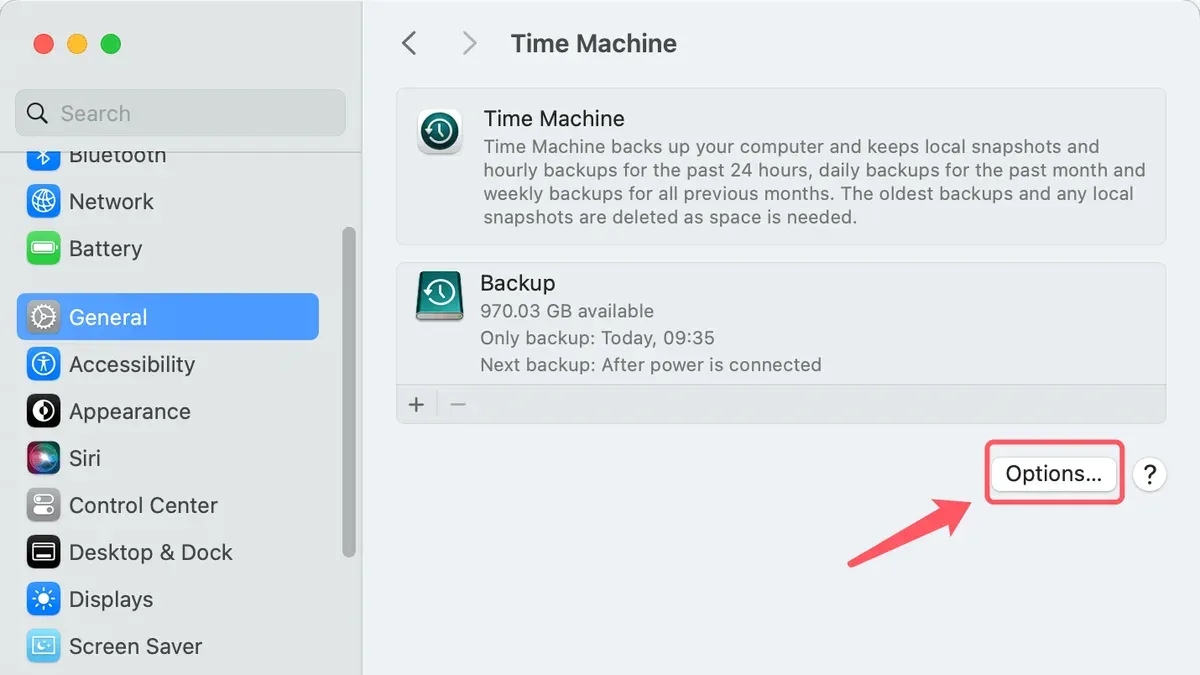The width and height of the screenshot is (1200, 675).
Task: Open Network settings
Action: (x=168, y=201)
